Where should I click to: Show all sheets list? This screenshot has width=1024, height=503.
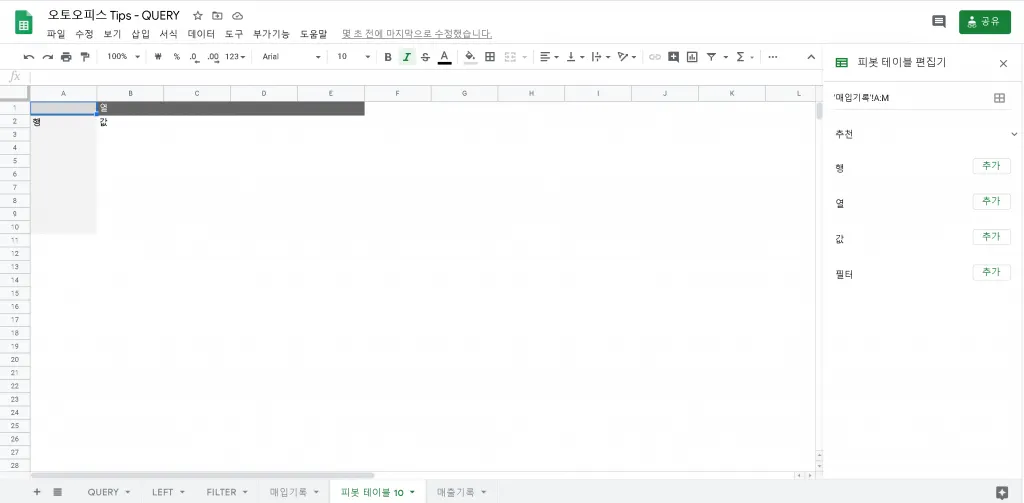[57, 492]
